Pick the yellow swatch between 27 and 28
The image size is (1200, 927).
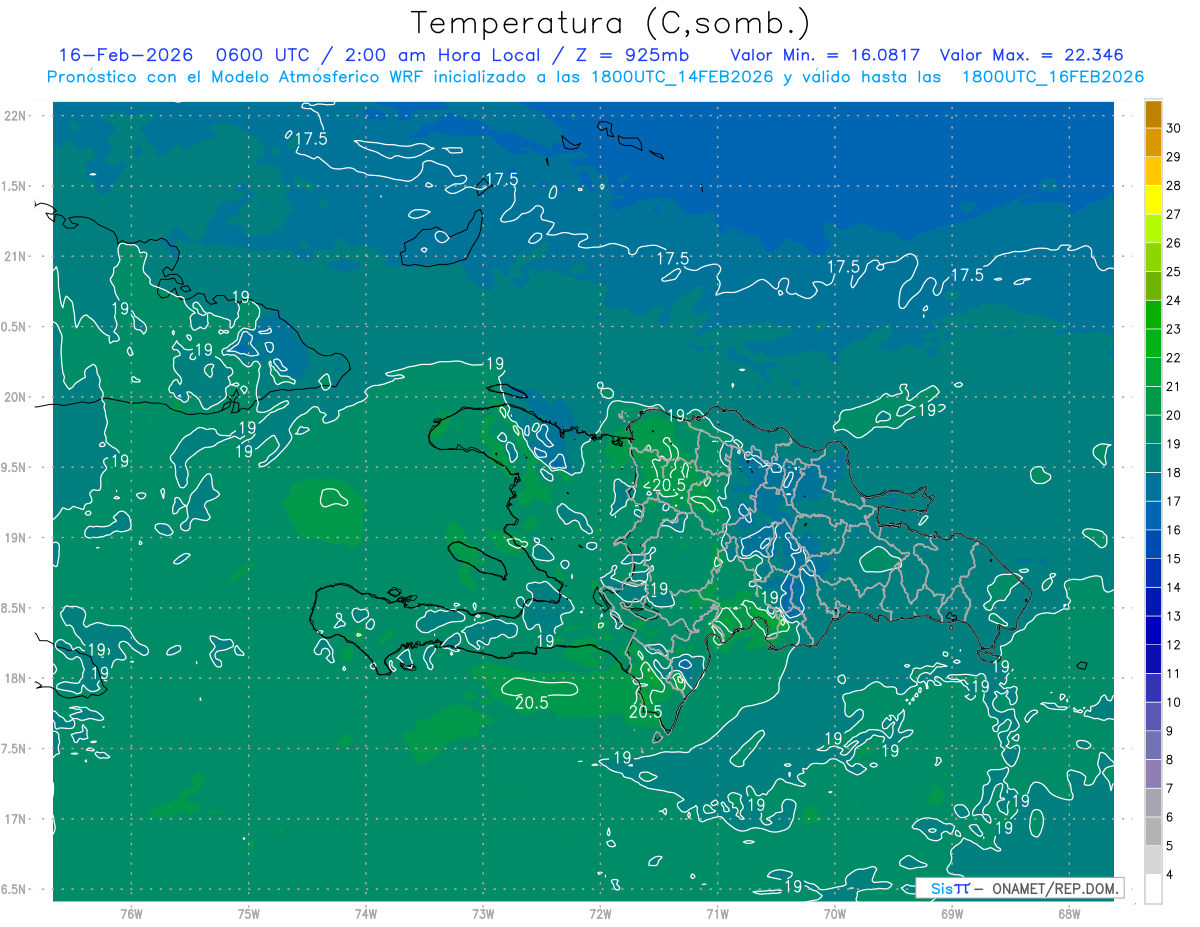coord(1153,200)
